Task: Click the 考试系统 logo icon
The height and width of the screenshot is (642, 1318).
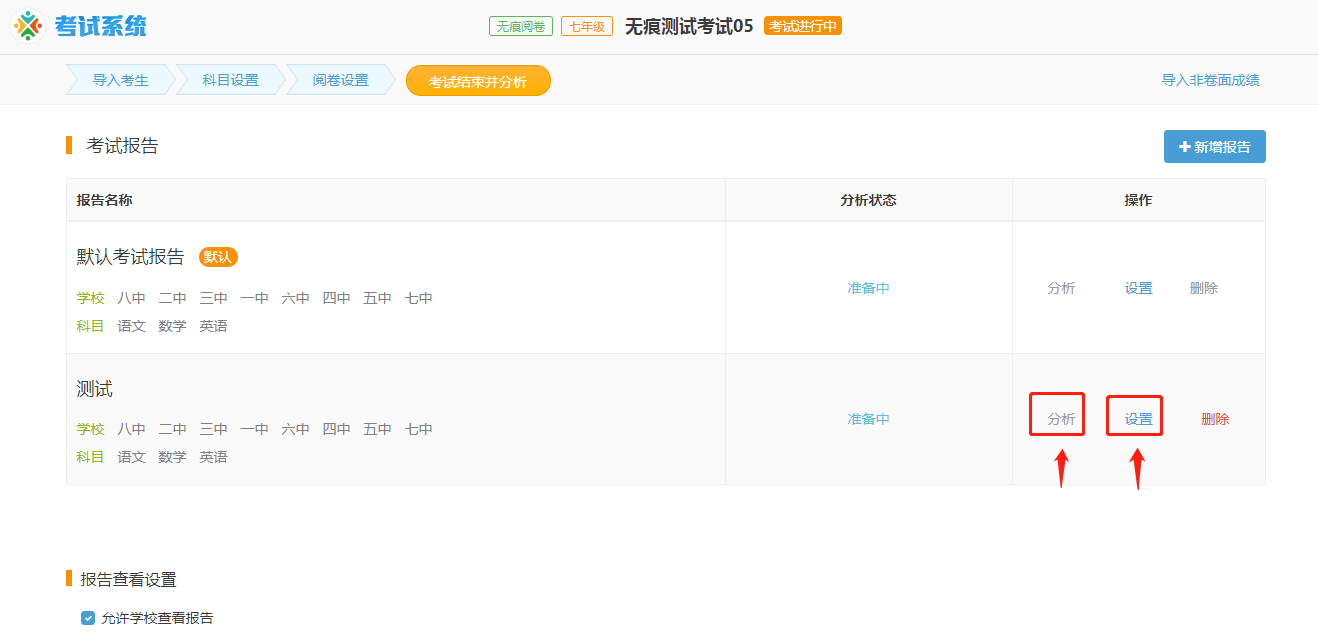Action: tap(28, 26)
